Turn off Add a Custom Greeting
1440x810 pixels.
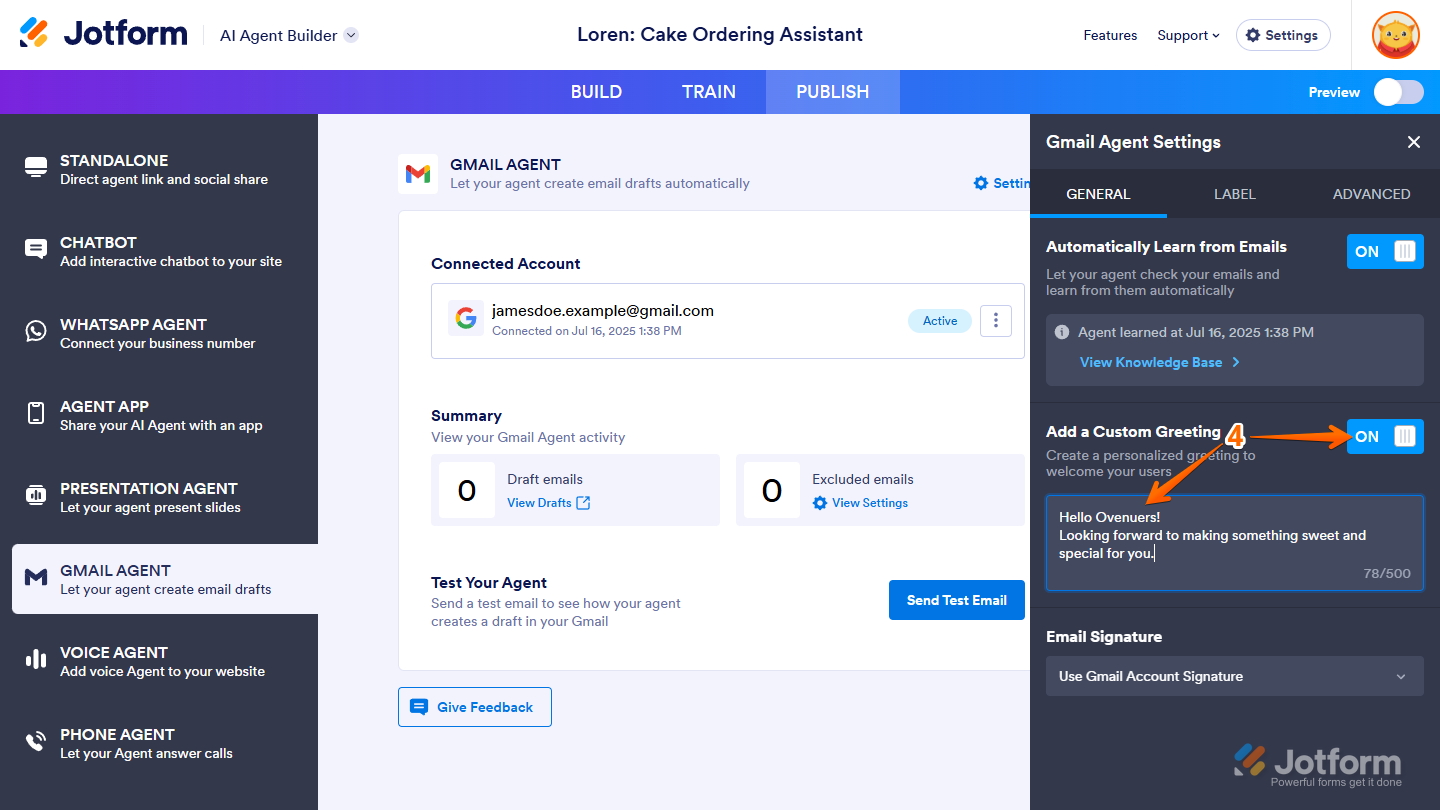[1385, 436]
